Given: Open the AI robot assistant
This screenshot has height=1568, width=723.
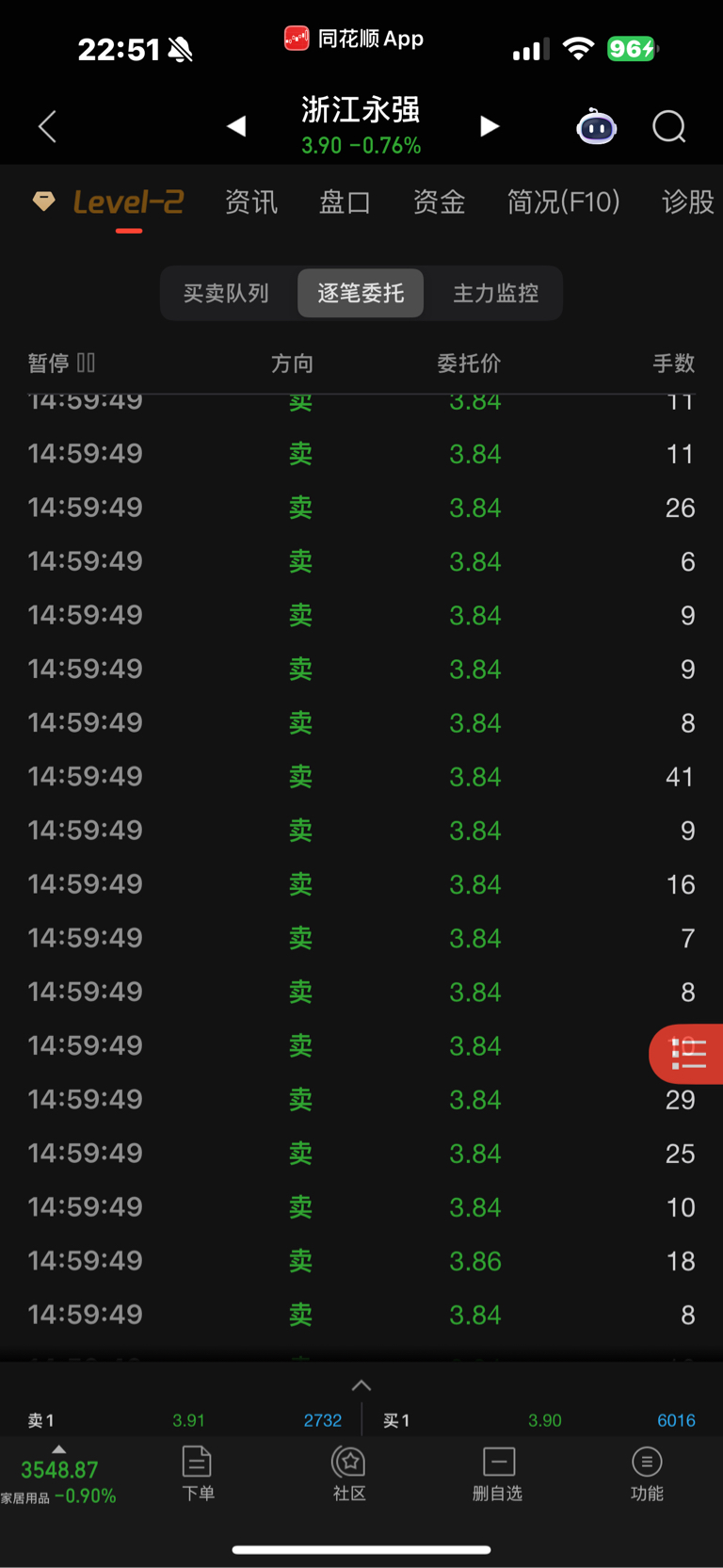Looking at the screenshot, I should (x=596, y=126).
